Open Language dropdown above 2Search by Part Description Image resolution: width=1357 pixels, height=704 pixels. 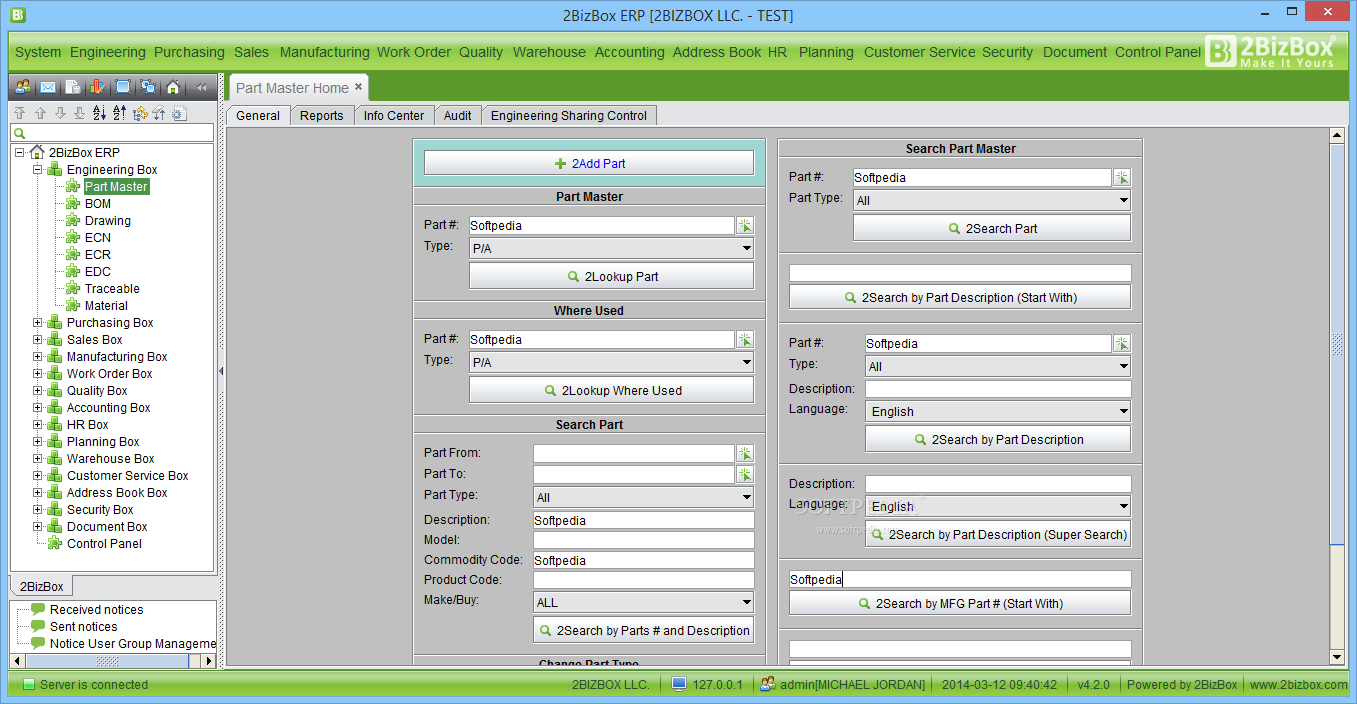(998, 411)
